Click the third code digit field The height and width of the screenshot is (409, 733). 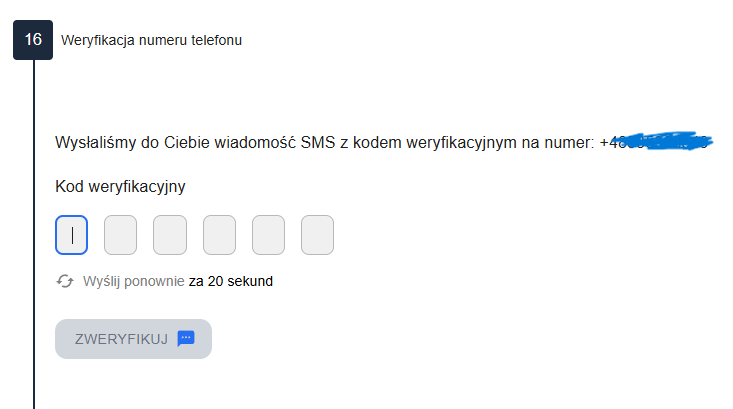[170, 235]
